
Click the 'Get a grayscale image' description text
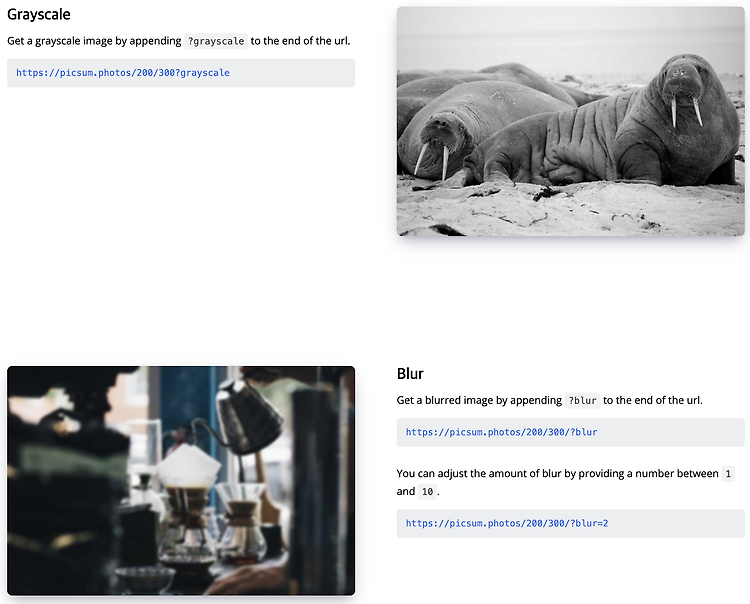click(178, 41)
